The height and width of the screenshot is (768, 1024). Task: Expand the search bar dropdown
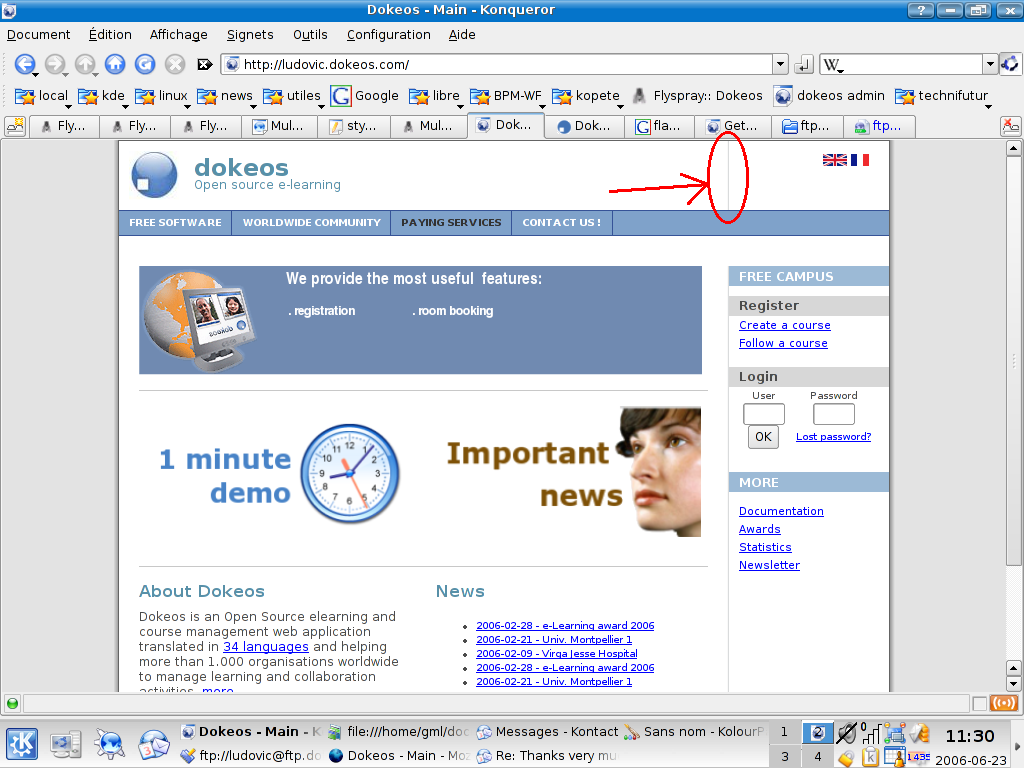click(990, 64)
